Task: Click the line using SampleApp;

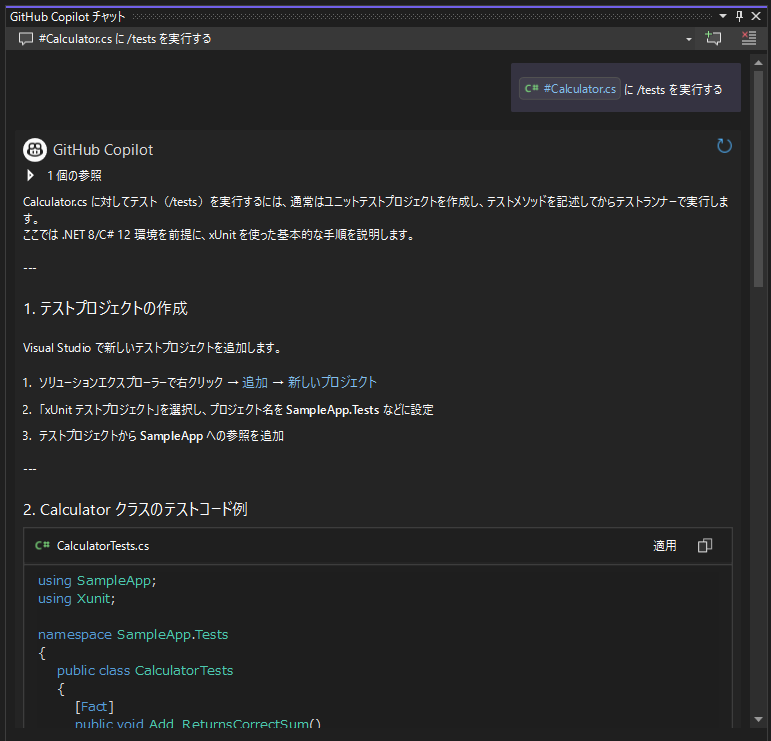Action: point(97,580)
